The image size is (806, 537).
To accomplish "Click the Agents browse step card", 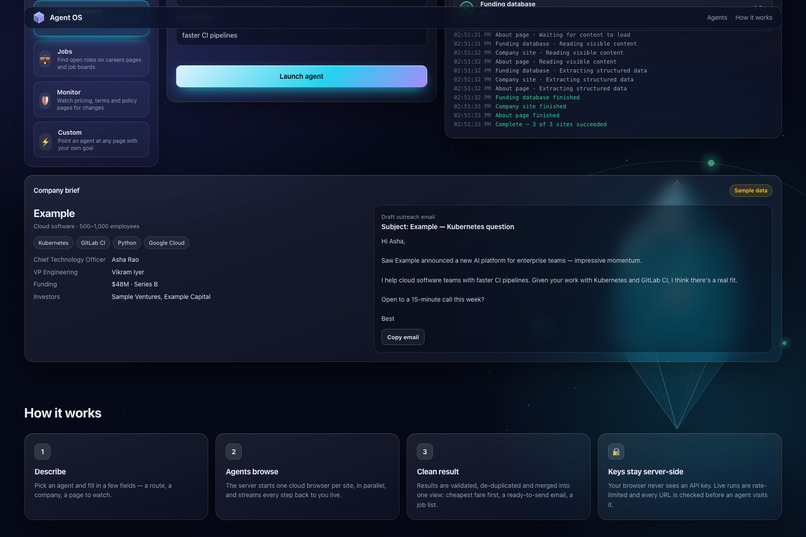I will click(307, 476).
